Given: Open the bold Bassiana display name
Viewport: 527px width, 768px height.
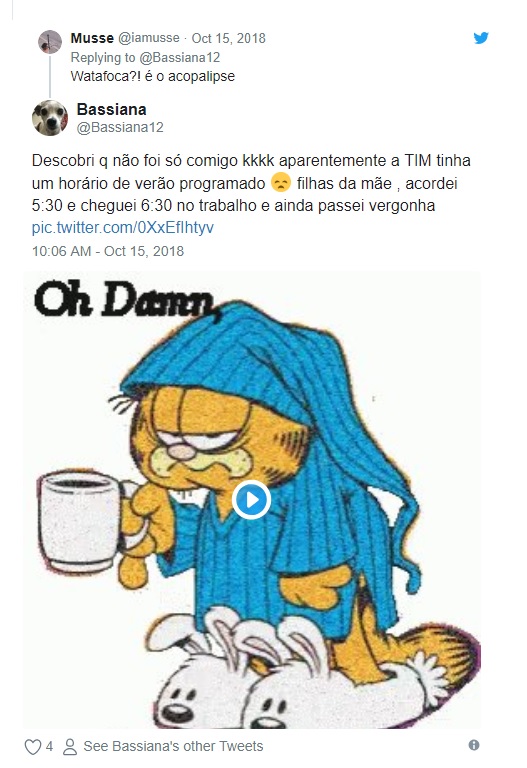Looking at the screenshot, I should 111,109.
